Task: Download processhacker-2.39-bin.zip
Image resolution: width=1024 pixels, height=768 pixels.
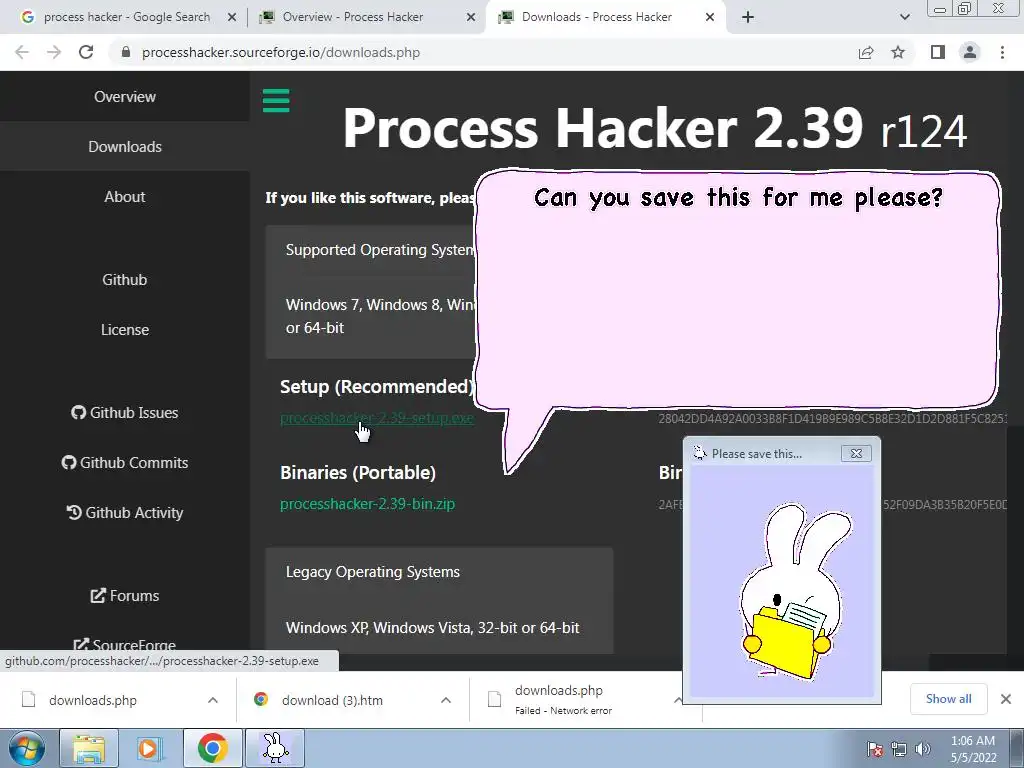Action: [x=367, y=504]
